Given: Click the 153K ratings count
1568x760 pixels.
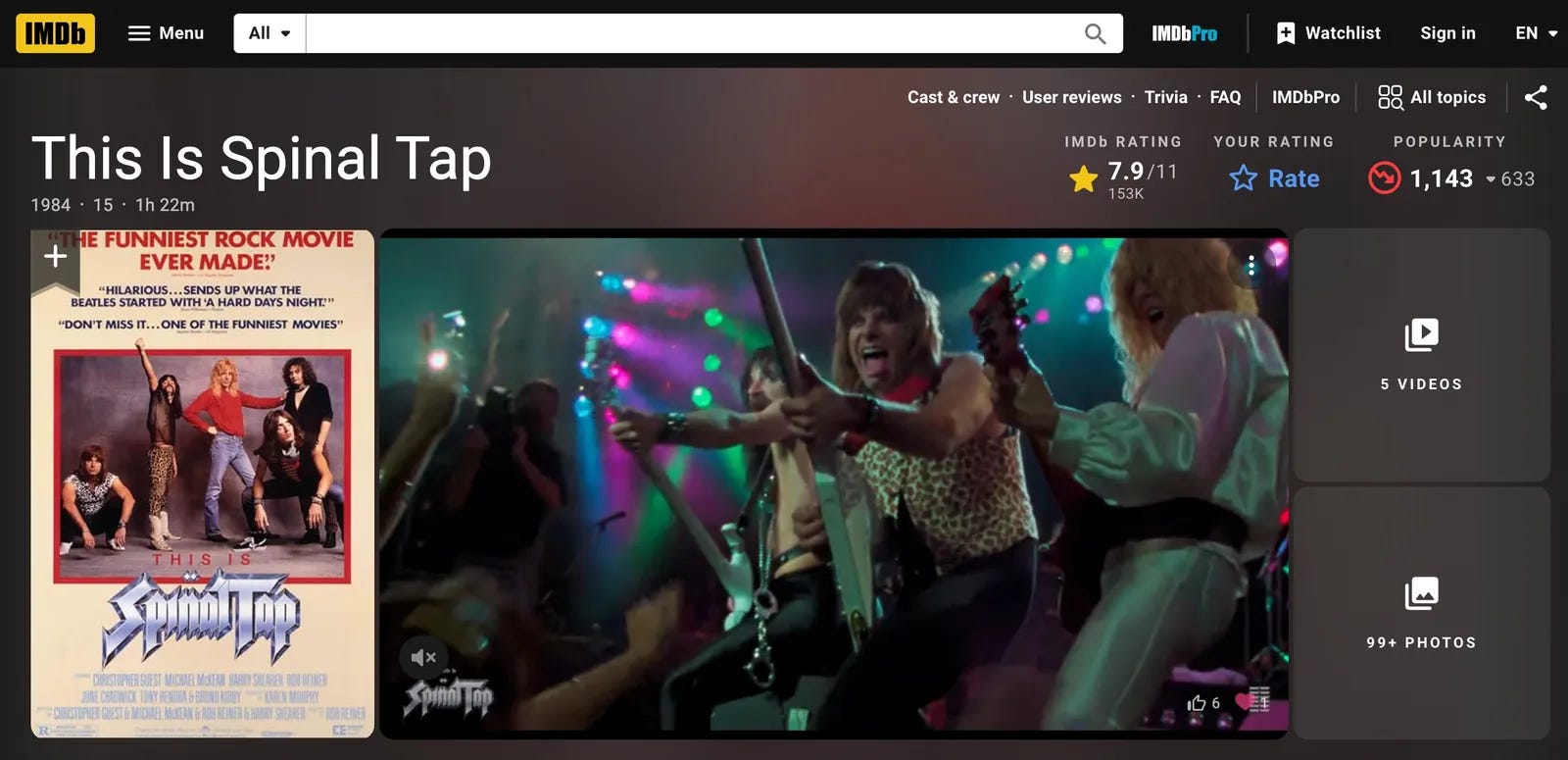Looking at the screenshot, I should coord(1126,193).
